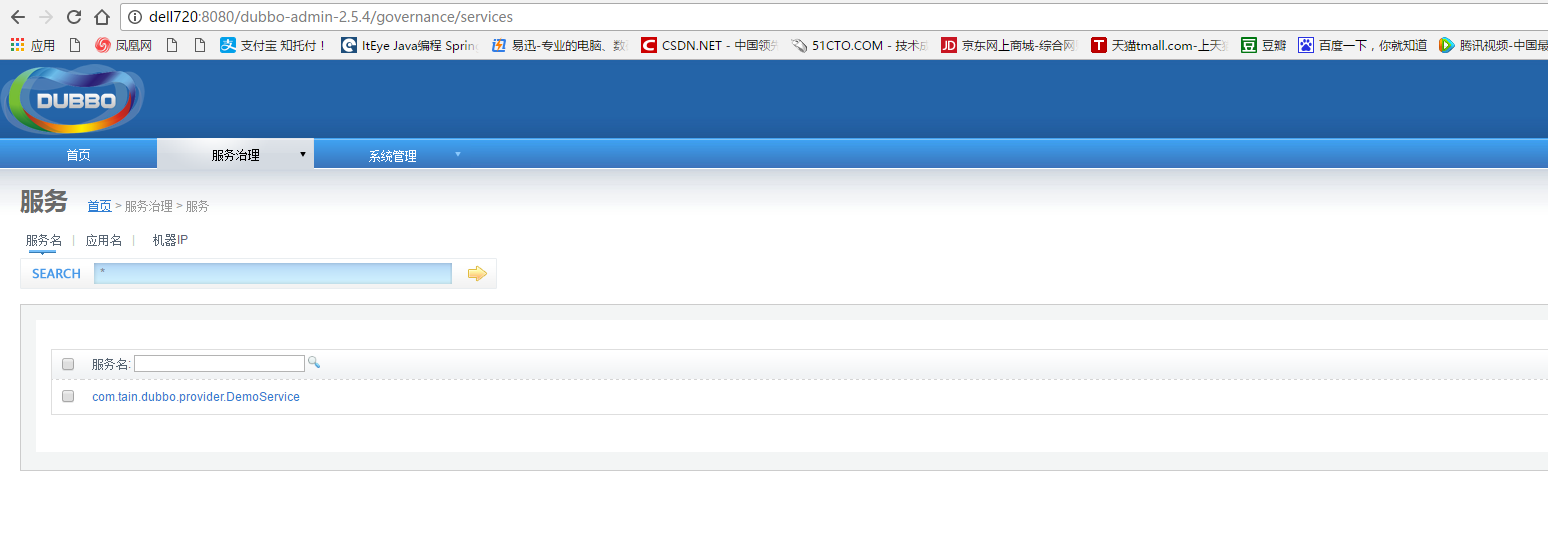1548x552 pixels.
Task: Click the SEARCH text input box
Action: tap(273, 273)
